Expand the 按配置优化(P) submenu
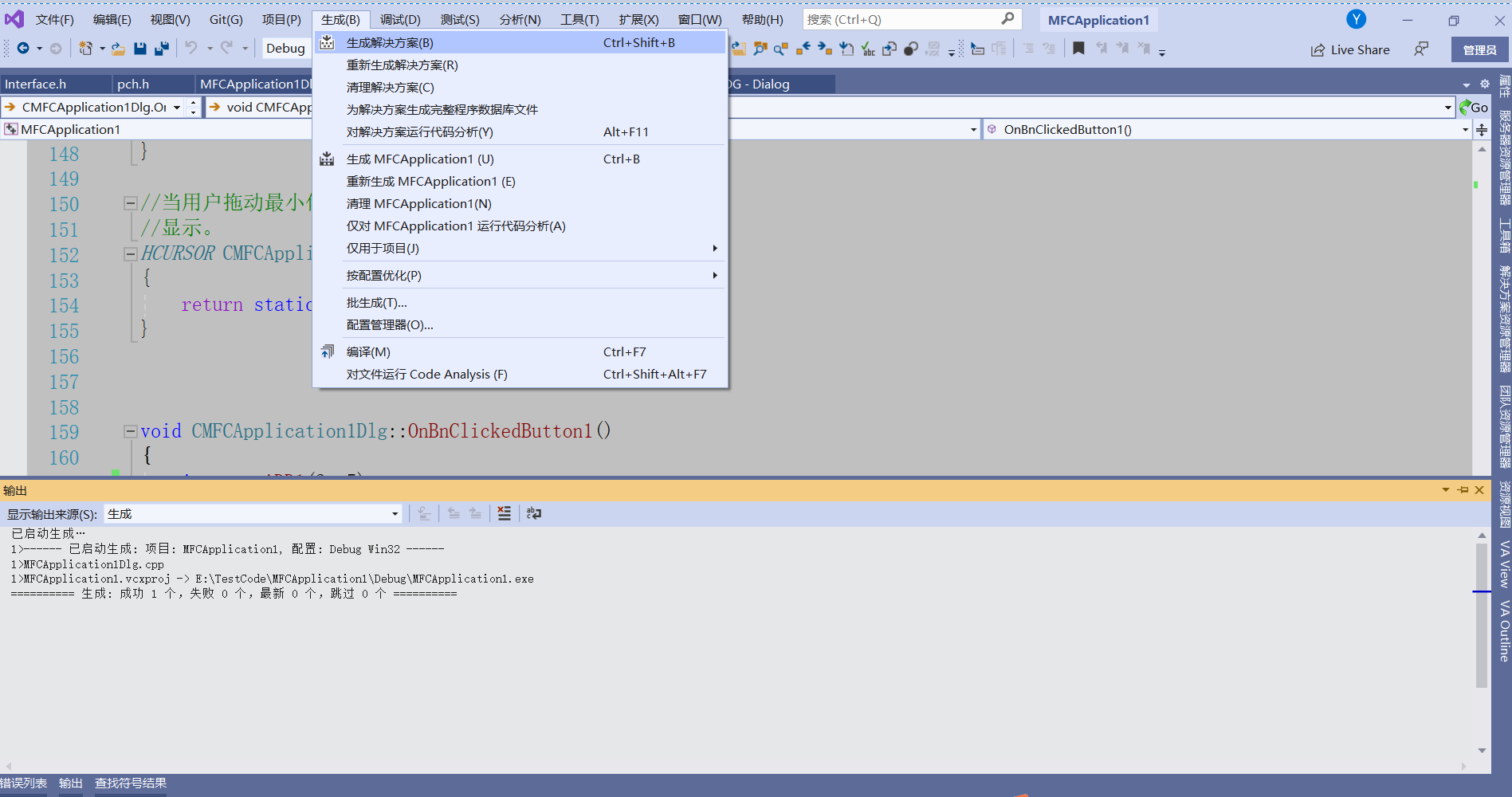1512x797 pixels. coord(520,276)
